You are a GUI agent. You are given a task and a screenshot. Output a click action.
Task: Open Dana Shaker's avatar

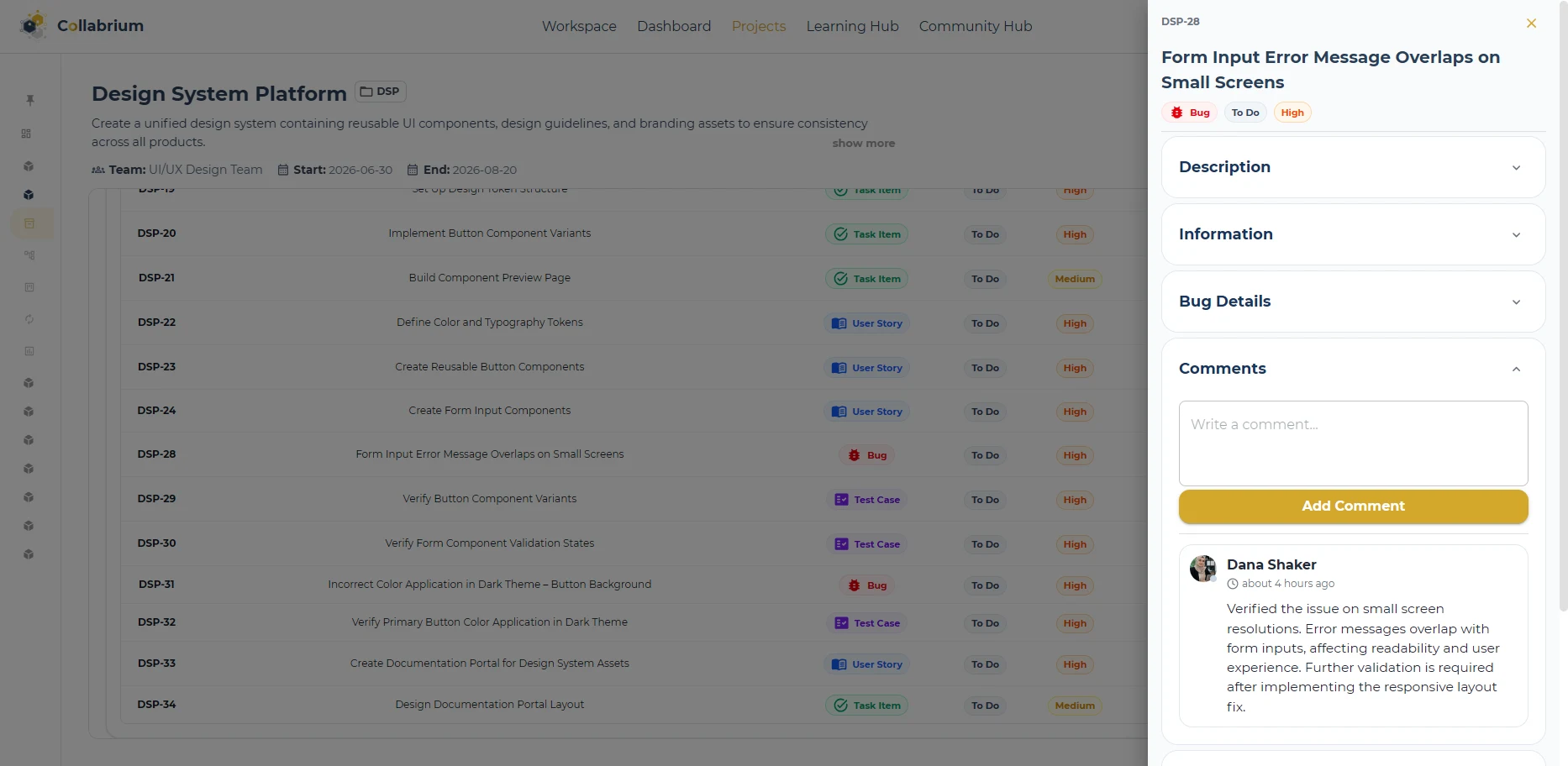click(1203, 569)
